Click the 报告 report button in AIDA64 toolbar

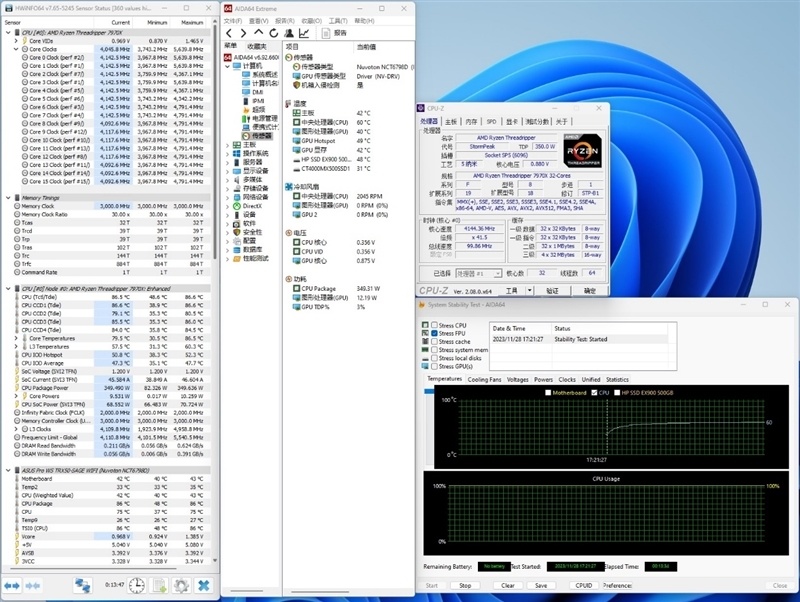pyautogui.click(x=335, y=32)
